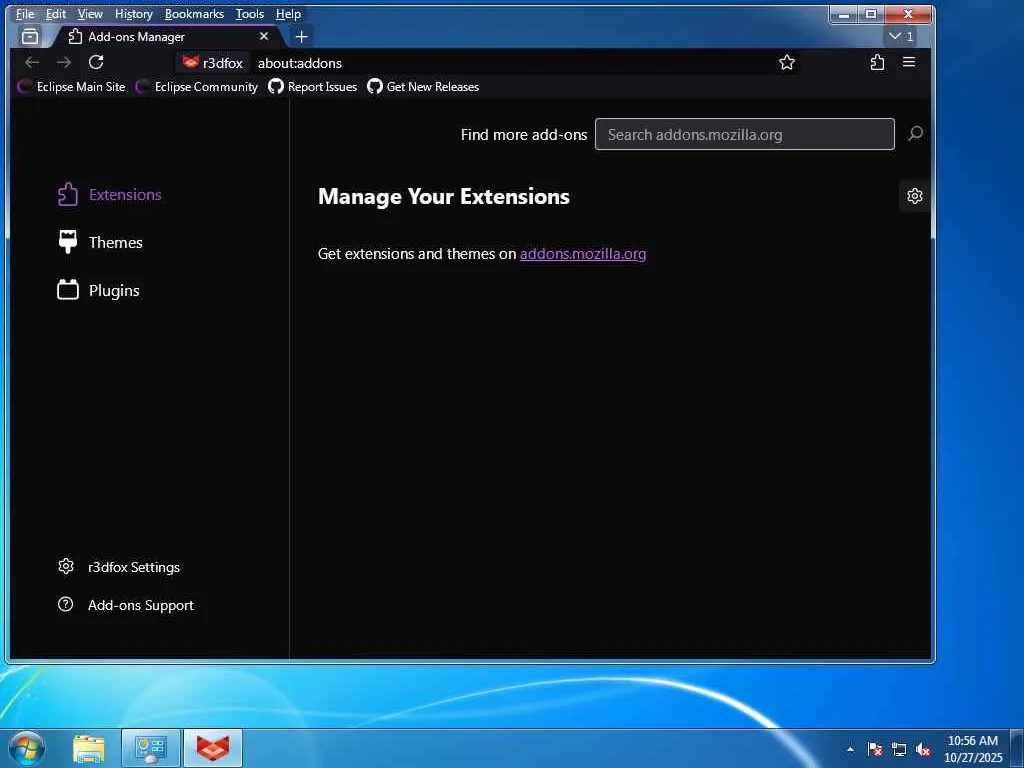Open the Action Center flag icon
This screenshot has height=768, width=1024.
click(875, 749)
